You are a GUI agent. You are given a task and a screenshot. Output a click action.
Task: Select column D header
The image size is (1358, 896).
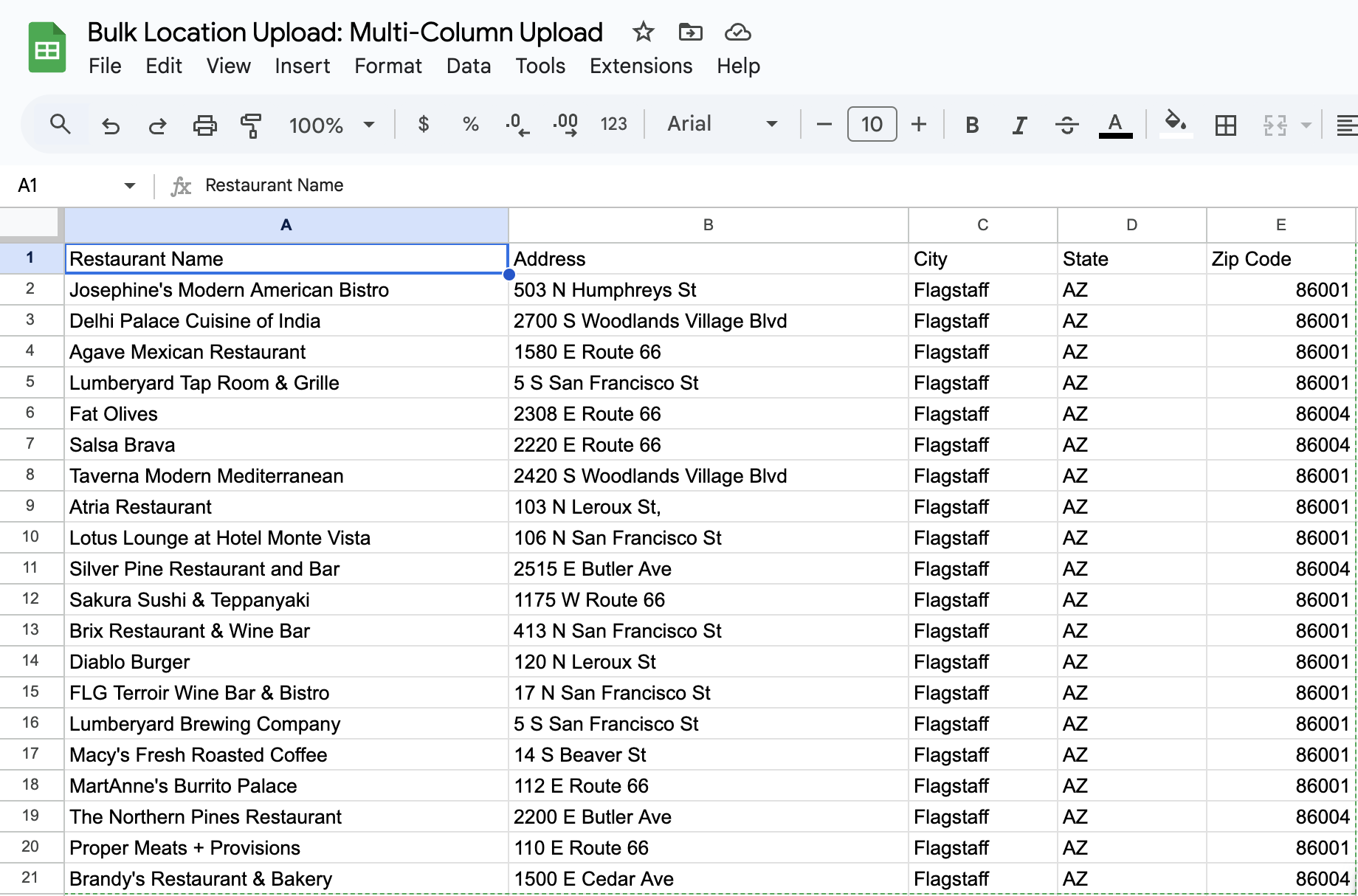1132,225
